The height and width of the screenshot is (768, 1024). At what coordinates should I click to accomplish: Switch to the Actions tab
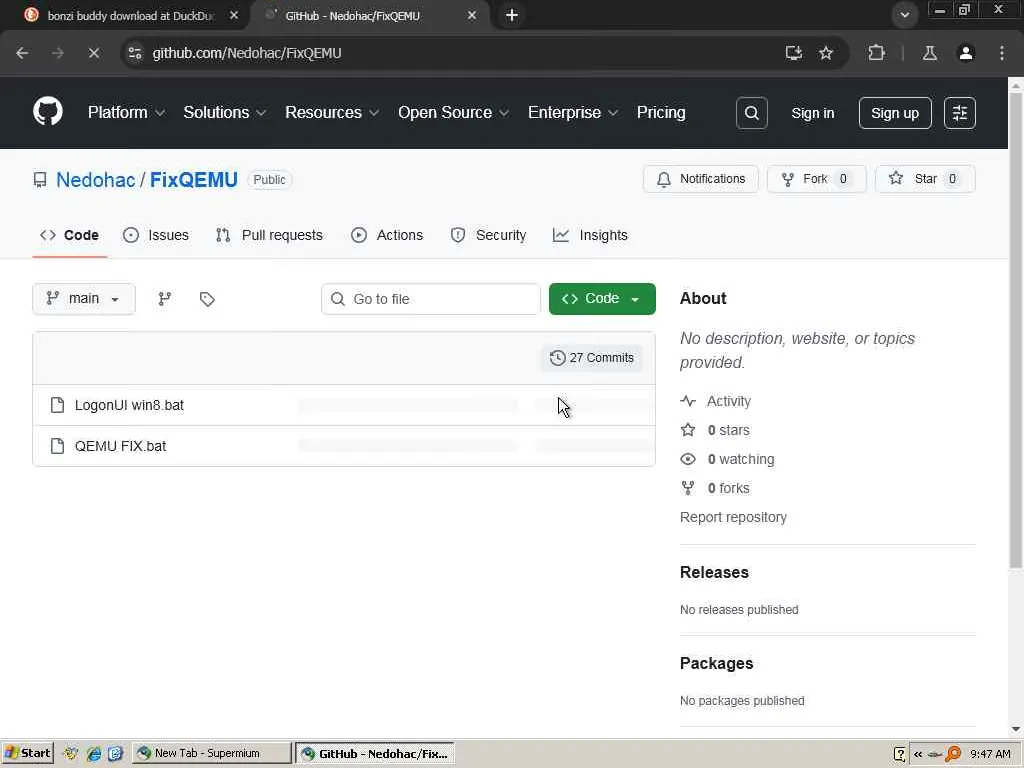tap(387, 235)
